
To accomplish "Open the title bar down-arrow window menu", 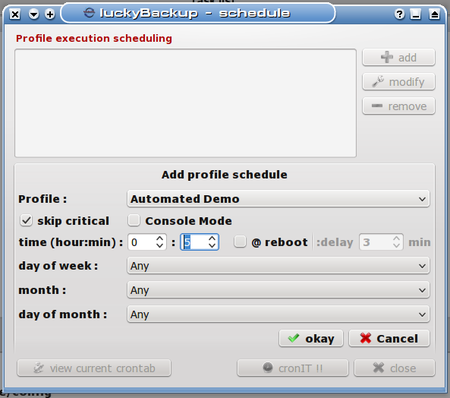I will click(34, 14).
